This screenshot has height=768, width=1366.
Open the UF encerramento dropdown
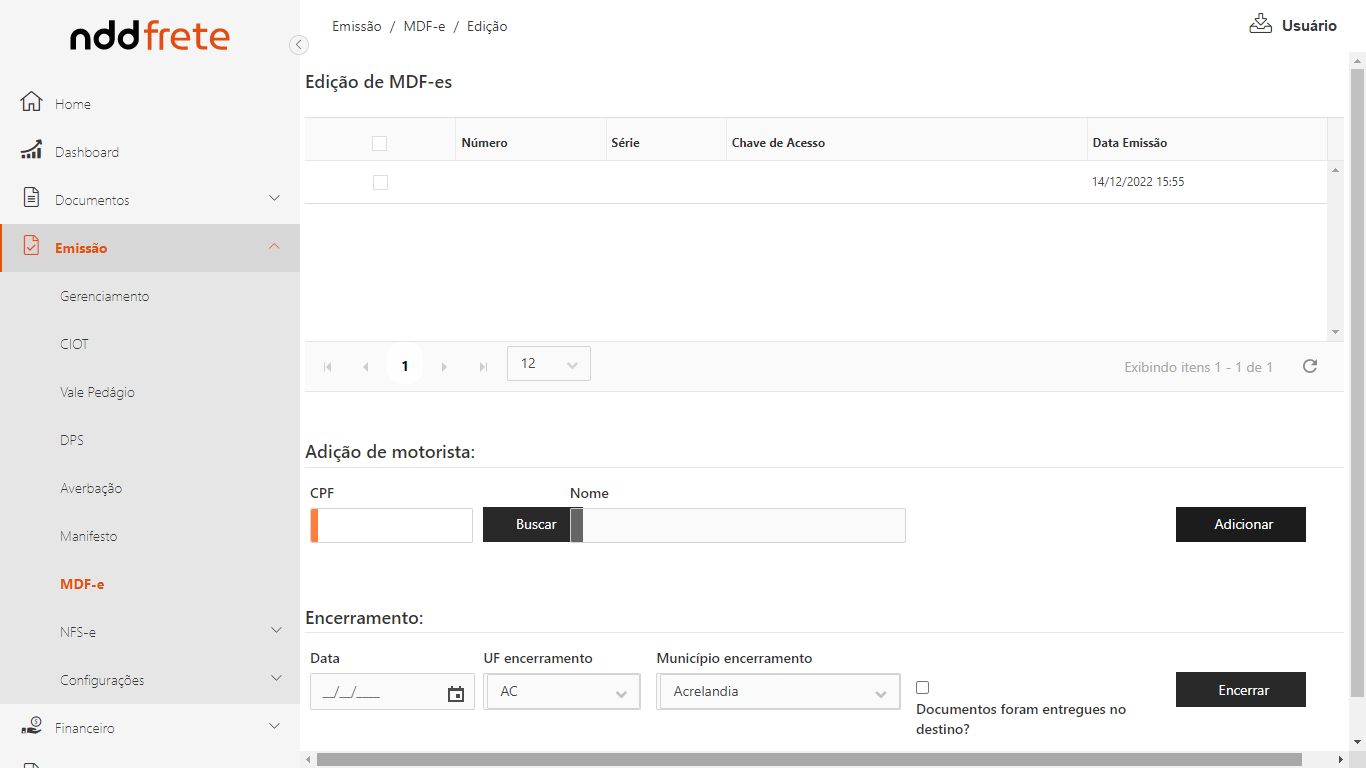pos(562,692)
